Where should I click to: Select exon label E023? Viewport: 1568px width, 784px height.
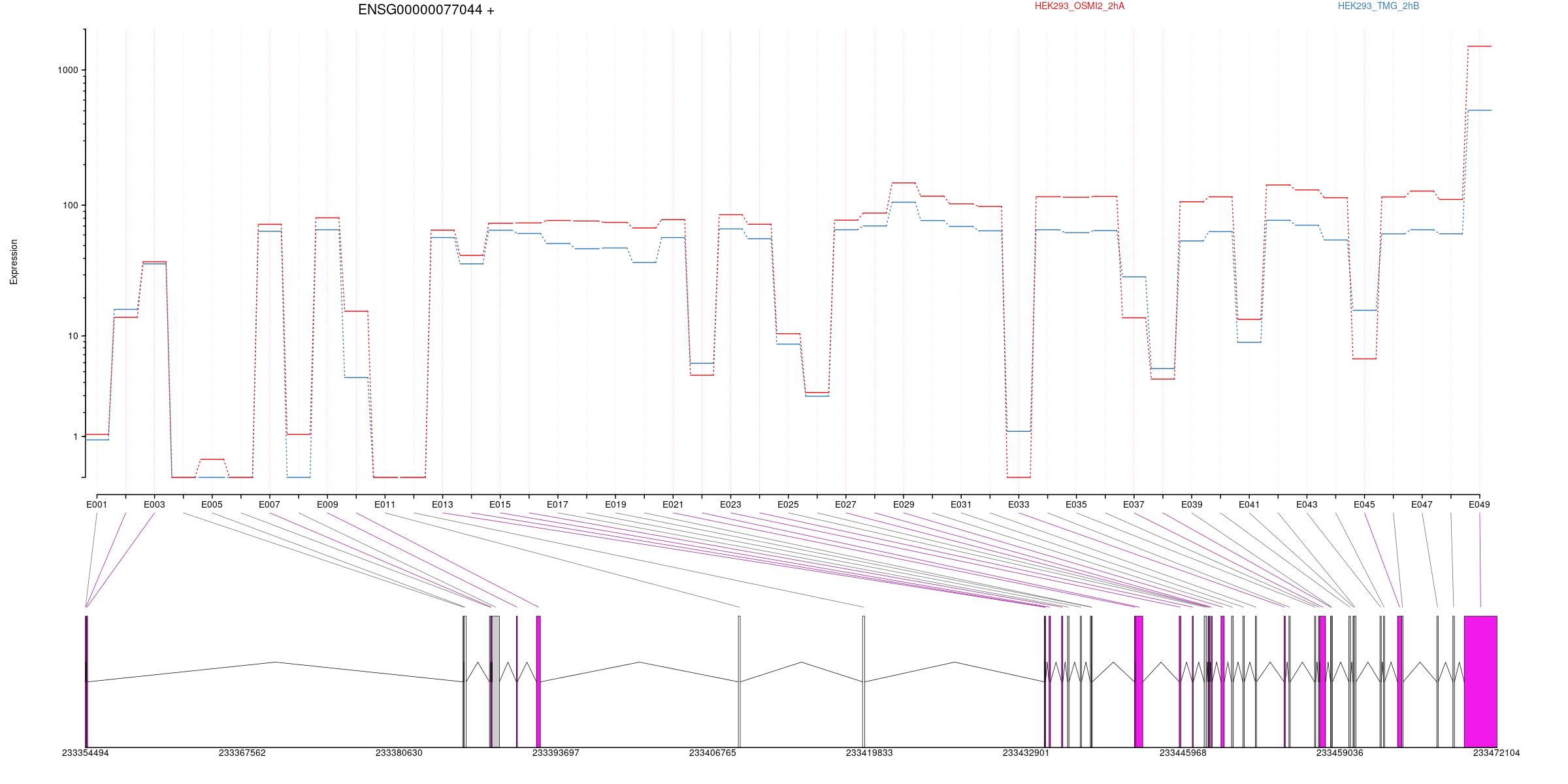coord(730,504)
